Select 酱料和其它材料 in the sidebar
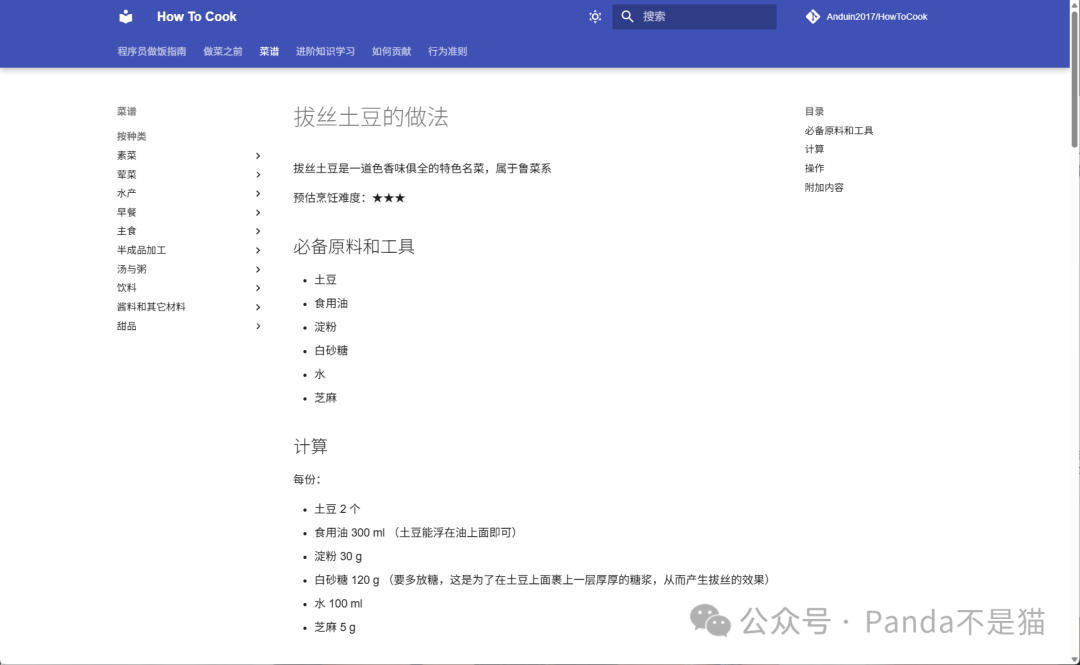The height and width of the screenshot is (665, 1080). [x=151, y=307]
